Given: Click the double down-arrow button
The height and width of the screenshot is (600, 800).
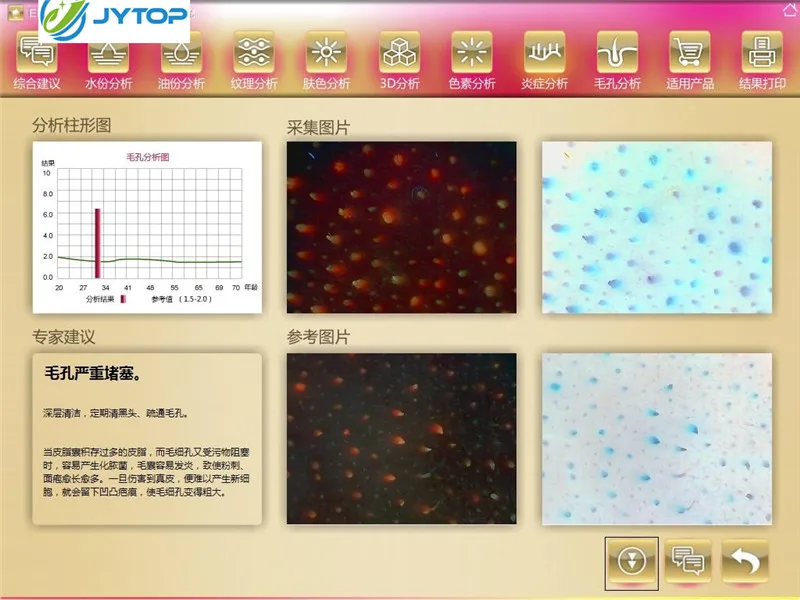Looking at the screenshot, I should (632, 562).
